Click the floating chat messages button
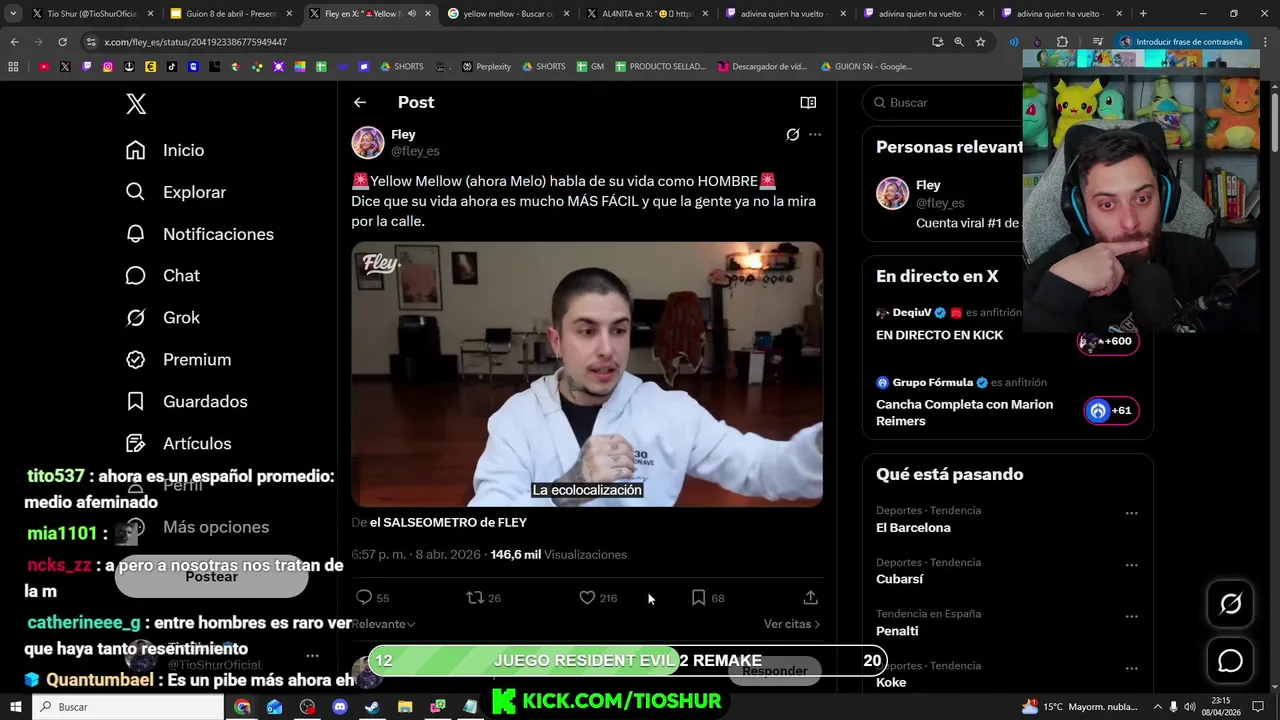 pyautogui.click(x=1230, y=661)
